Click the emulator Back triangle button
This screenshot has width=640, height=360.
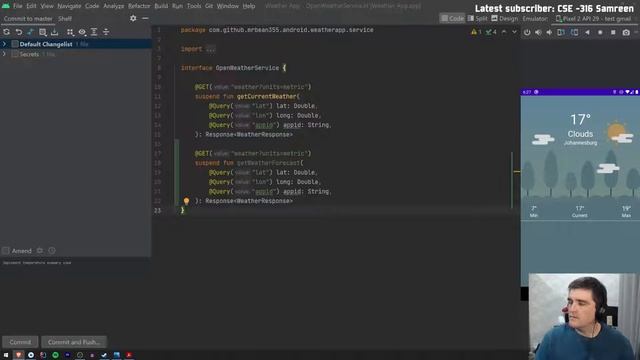point(587,32)
